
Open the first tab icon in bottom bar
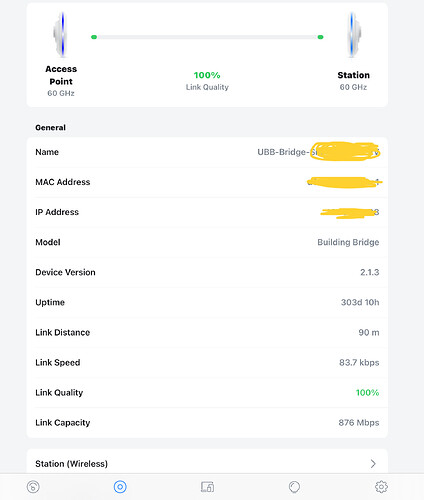[x=33, y=487]
